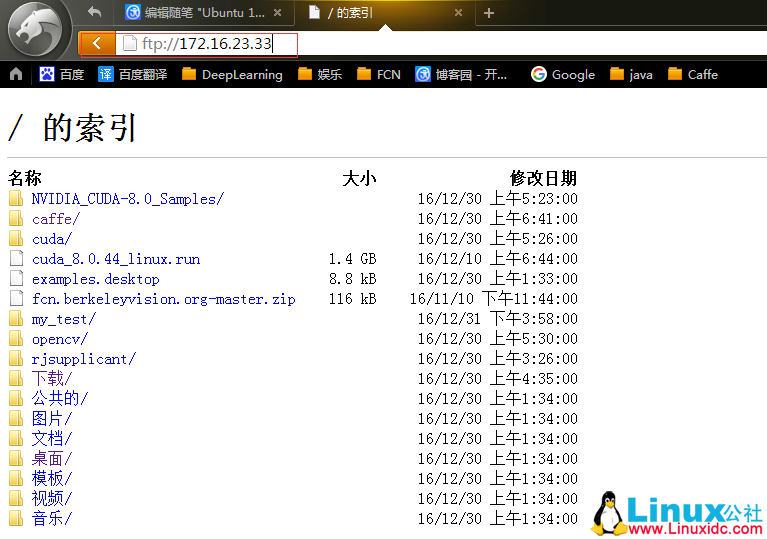Click the / 的索引 page heading
Image resolution: width=767 pixels, height=539 pixels.
click(x=72, y=128)
